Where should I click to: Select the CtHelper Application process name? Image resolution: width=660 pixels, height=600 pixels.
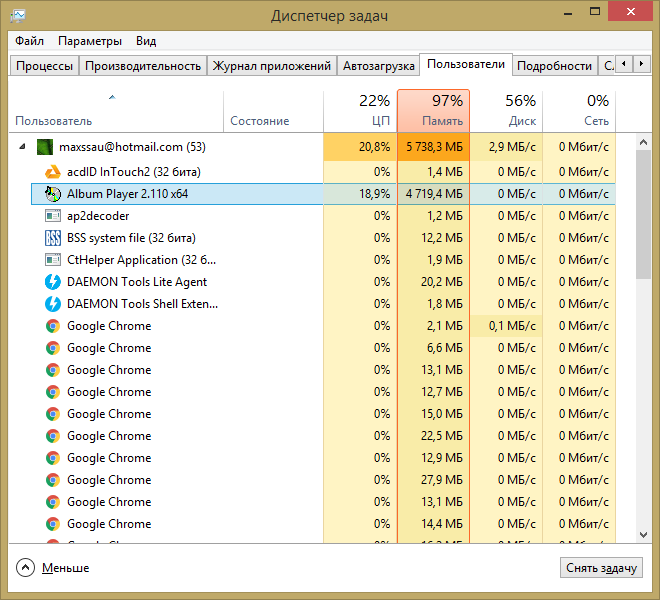click(141, 260)
